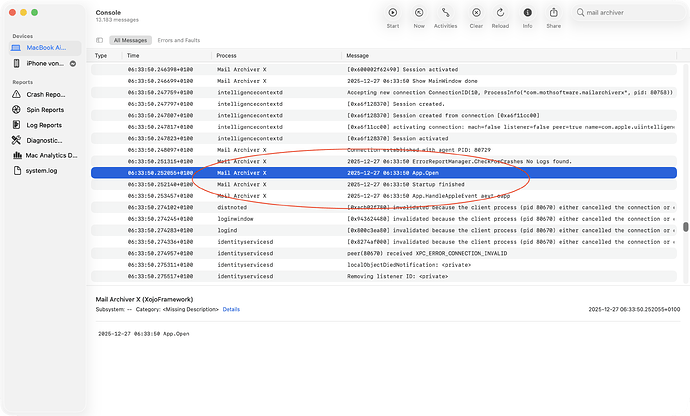Clear the console messages
690x416 pixels.
[x=476, y=13]
